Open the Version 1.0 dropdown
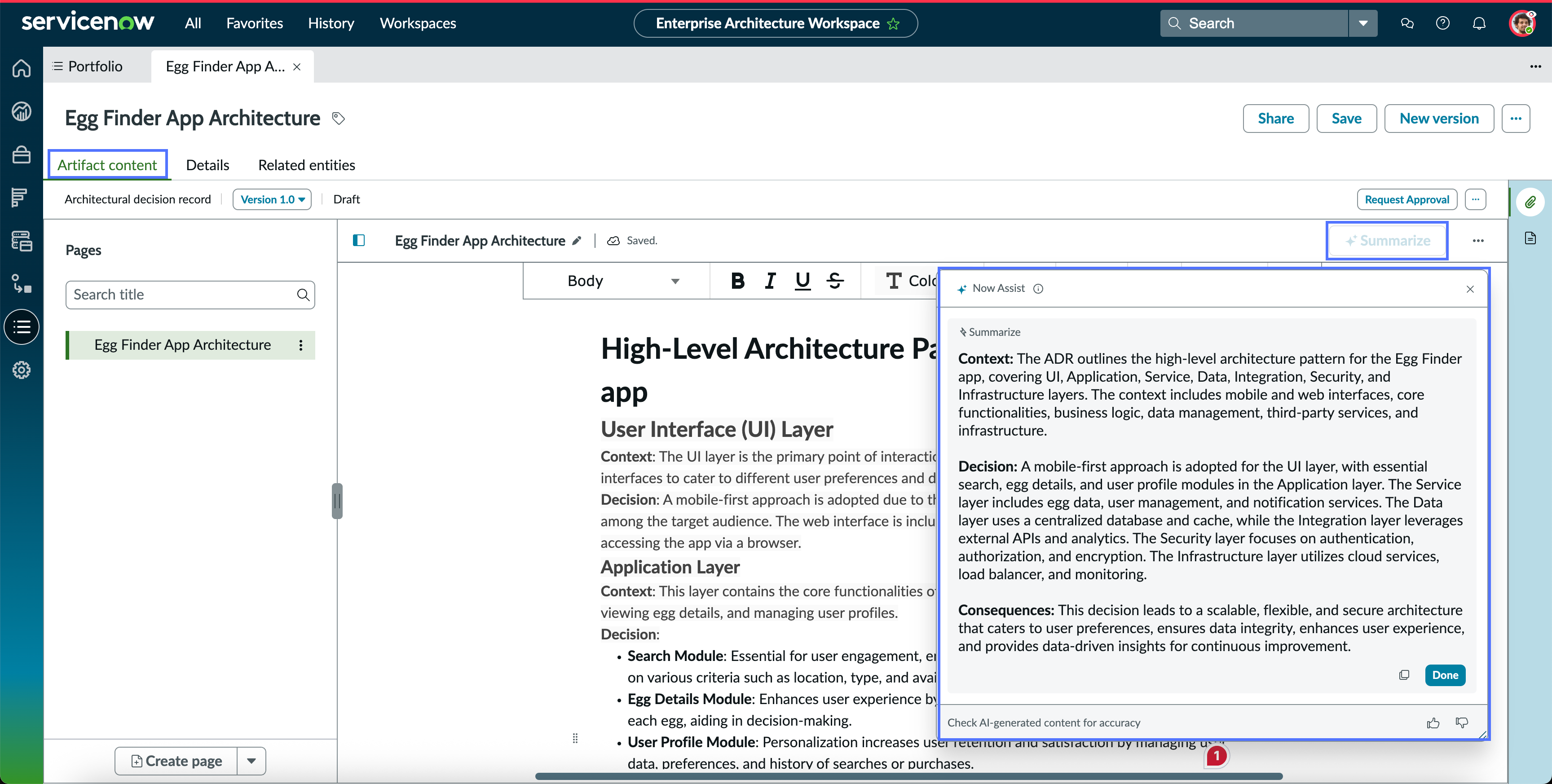The width and height of the screenshot is (1552, 784). (x=272, y=199)
